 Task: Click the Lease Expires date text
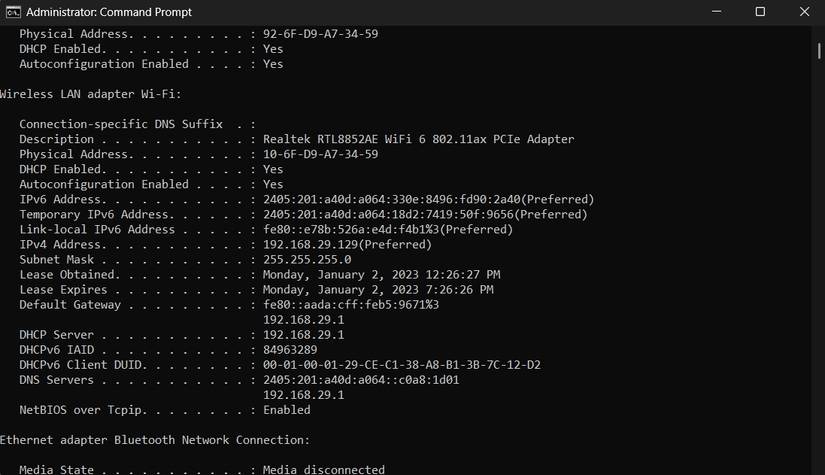(x=378, y=290)
